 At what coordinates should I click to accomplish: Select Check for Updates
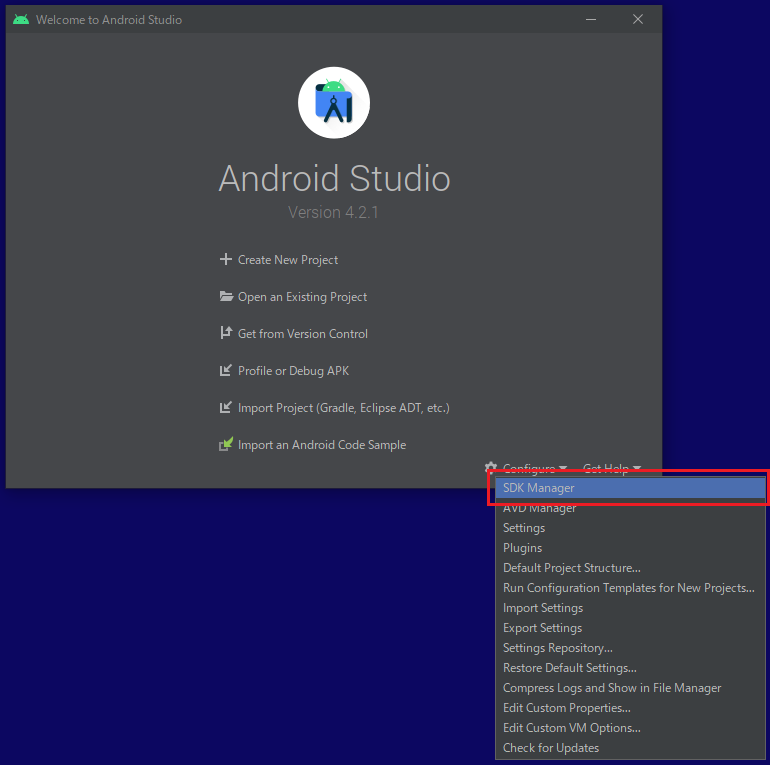coord(630,748)
